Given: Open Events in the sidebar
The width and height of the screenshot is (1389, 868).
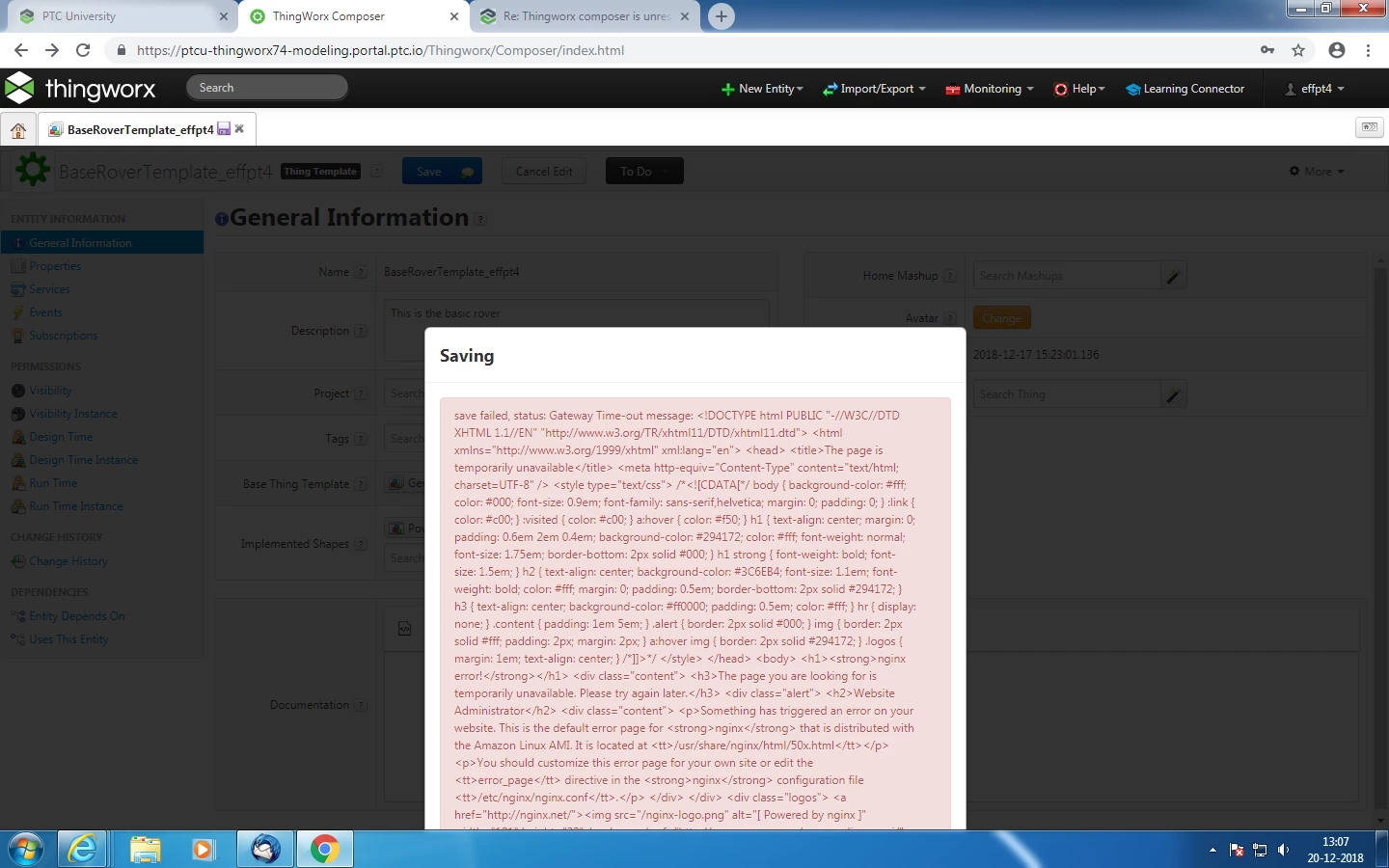Looking at the screenshot, I should [x=45, y=312].
